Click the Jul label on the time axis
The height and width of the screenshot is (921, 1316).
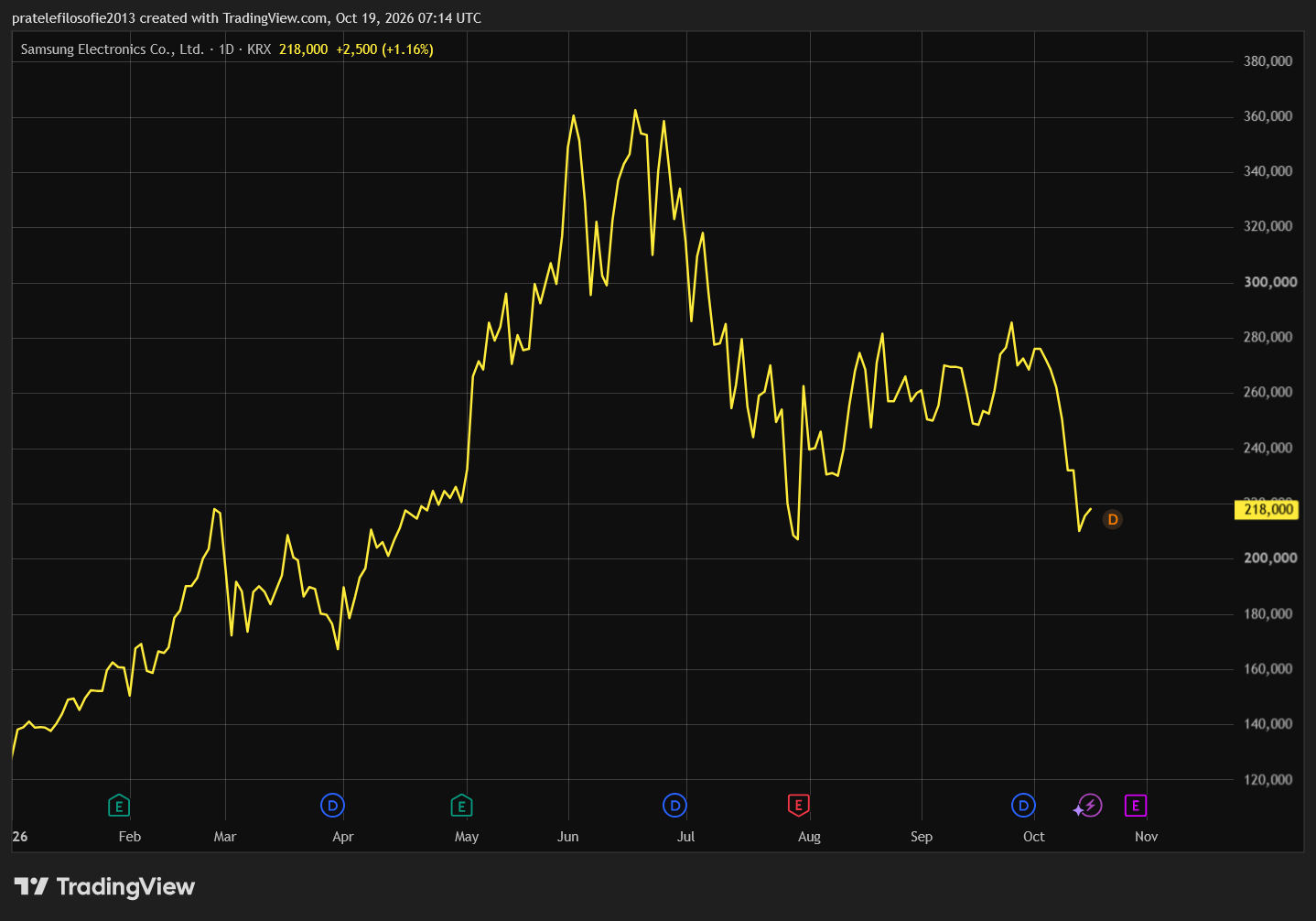tap(686, 837)
